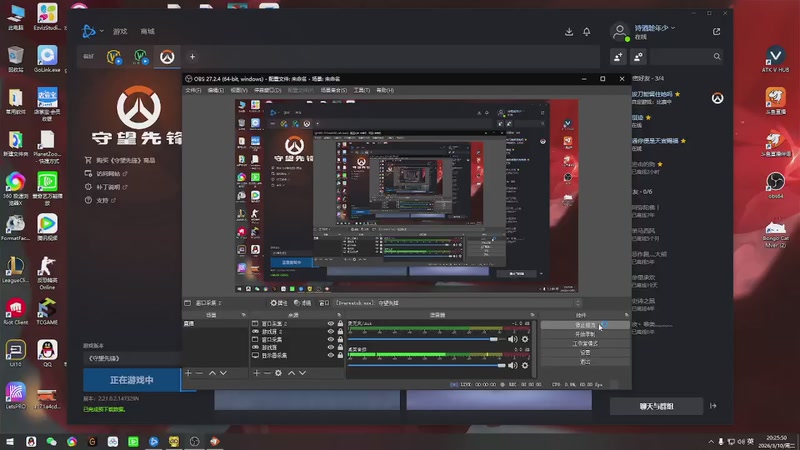Image resolution: width=800 pixels, height=450 pixels.
Task: Adjust the desktop audio volume slider
Action: coord(427,365)
